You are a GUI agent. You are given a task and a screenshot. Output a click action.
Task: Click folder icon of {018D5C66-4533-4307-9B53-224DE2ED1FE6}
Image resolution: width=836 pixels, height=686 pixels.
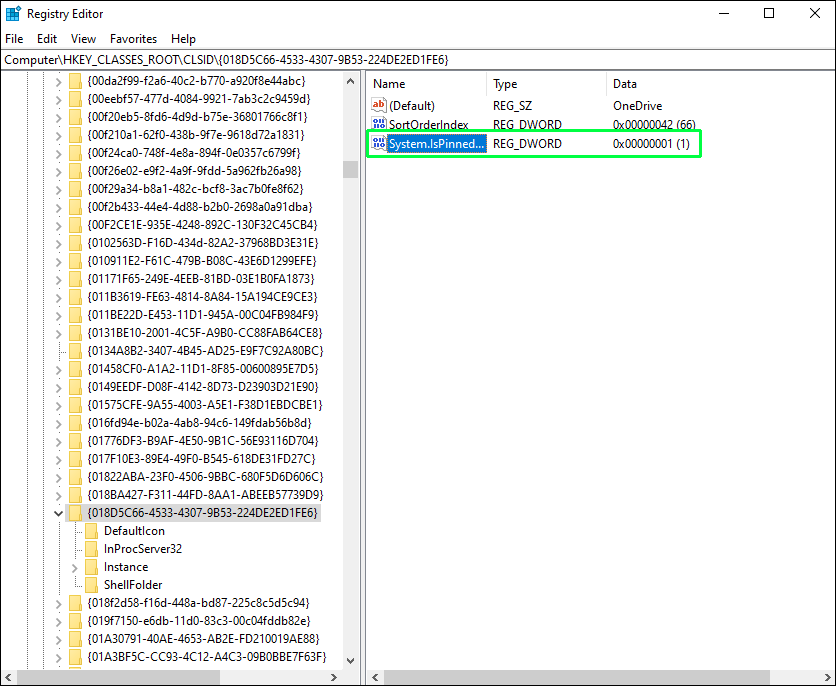point(75,513)
